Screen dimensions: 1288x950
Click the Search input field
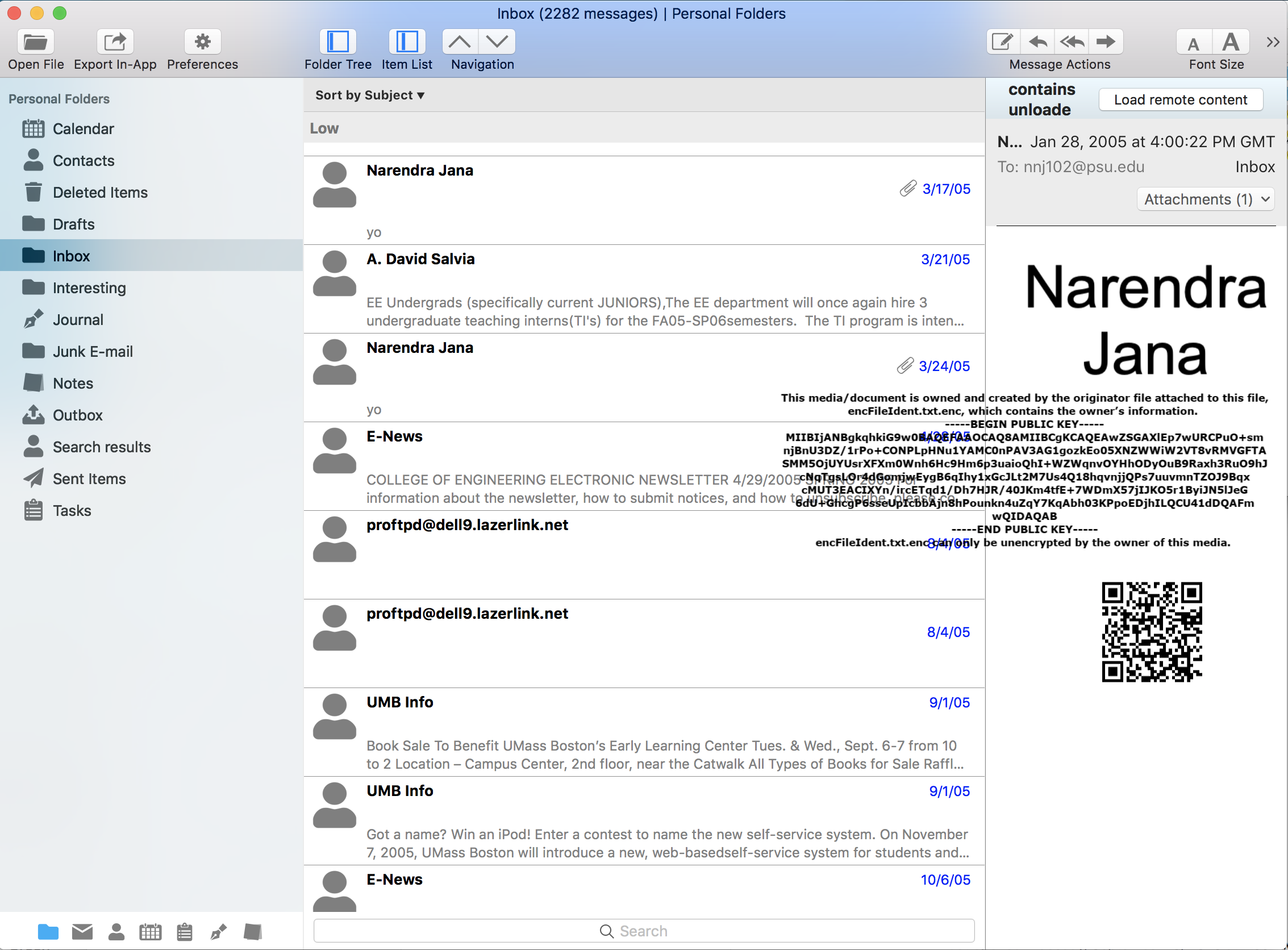pos(644,931)
